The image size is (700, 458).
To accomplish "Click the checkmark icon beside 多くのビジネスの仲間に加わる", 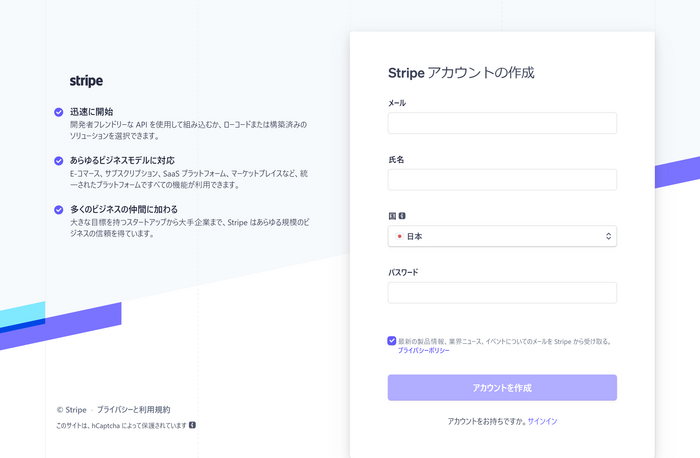I will (59, 209).
